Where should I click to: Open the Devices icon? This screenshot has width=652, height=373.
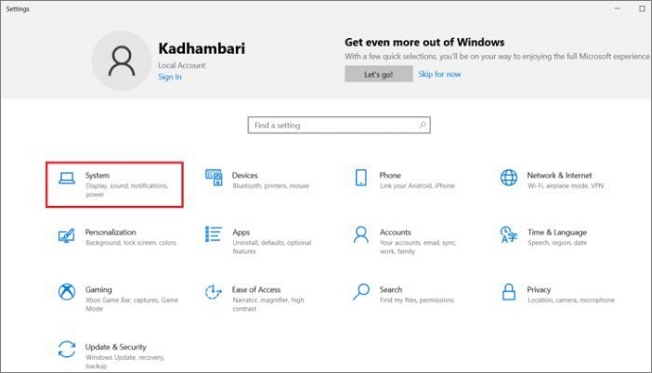[214, 178]
